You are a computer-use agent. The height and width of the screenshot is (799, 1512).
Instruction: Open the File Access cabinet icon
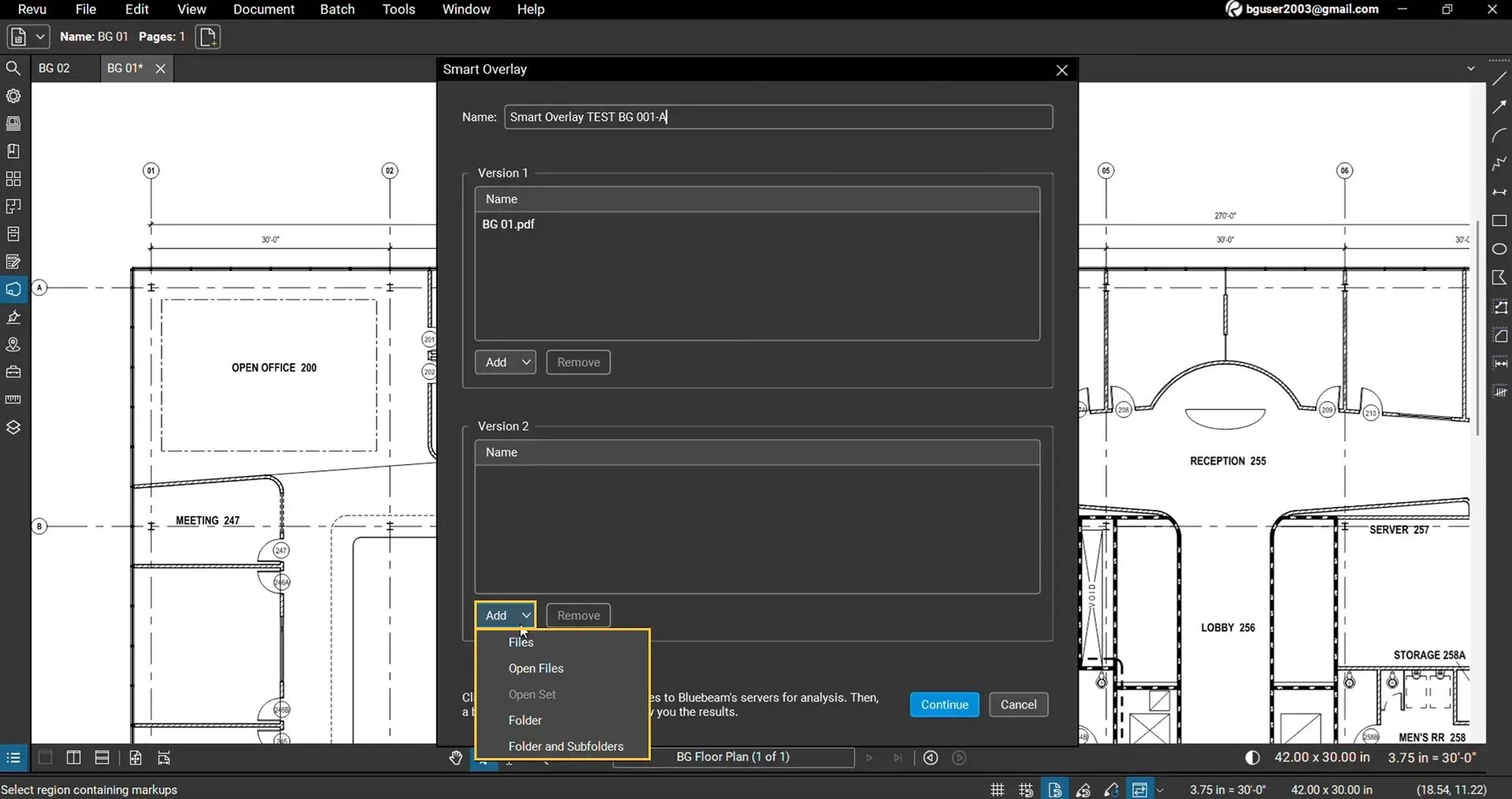[13, 234]
